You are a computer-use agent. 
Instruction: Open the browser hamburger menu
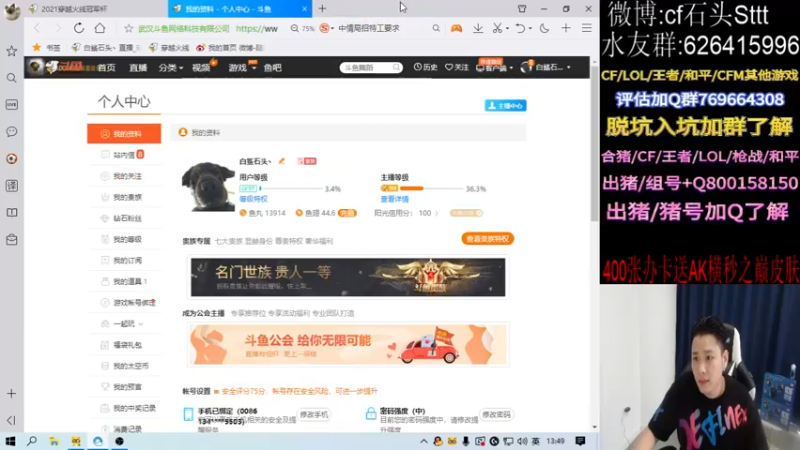coord(587,29)
